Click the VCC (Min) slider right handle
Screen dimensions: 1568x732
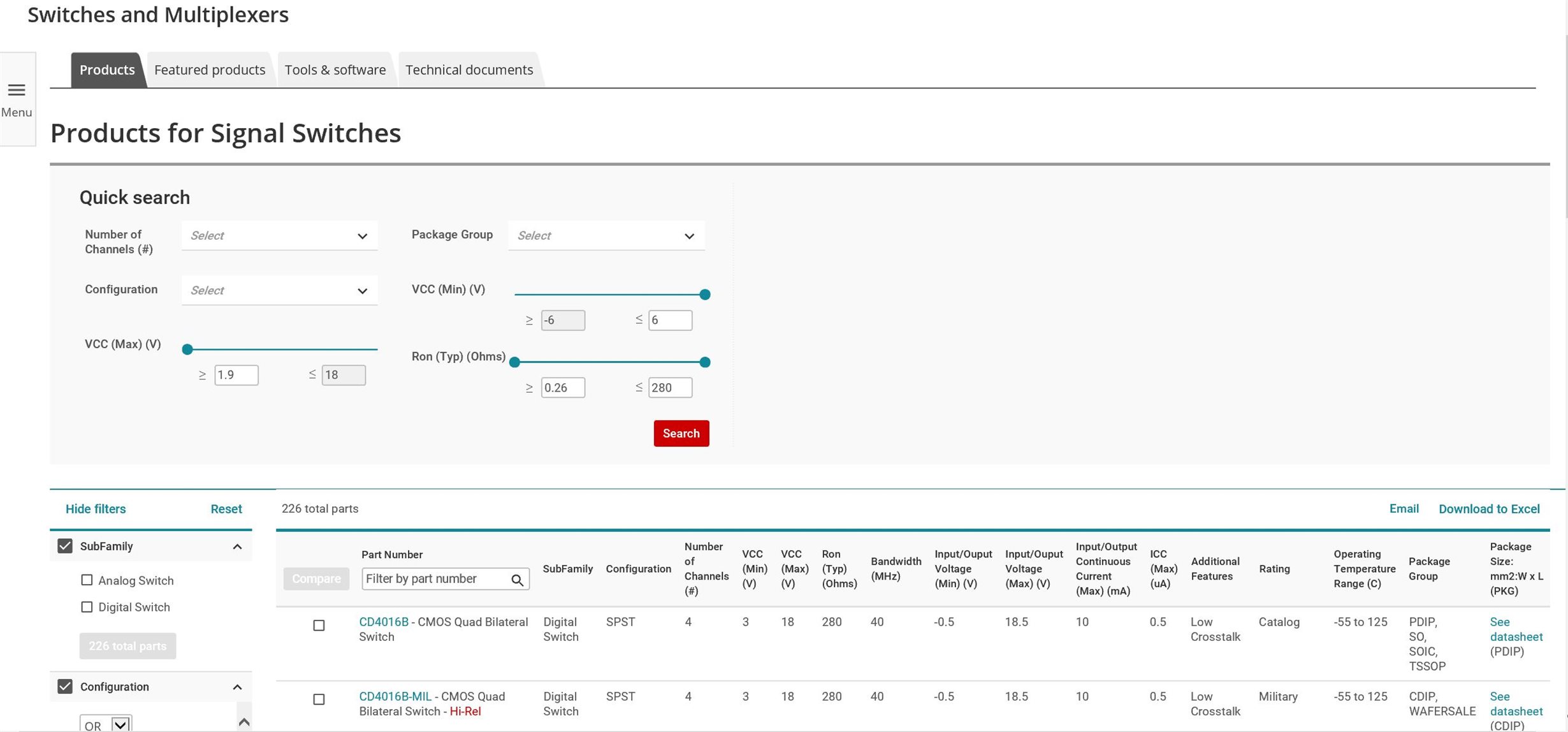click(x=705, y=295)
